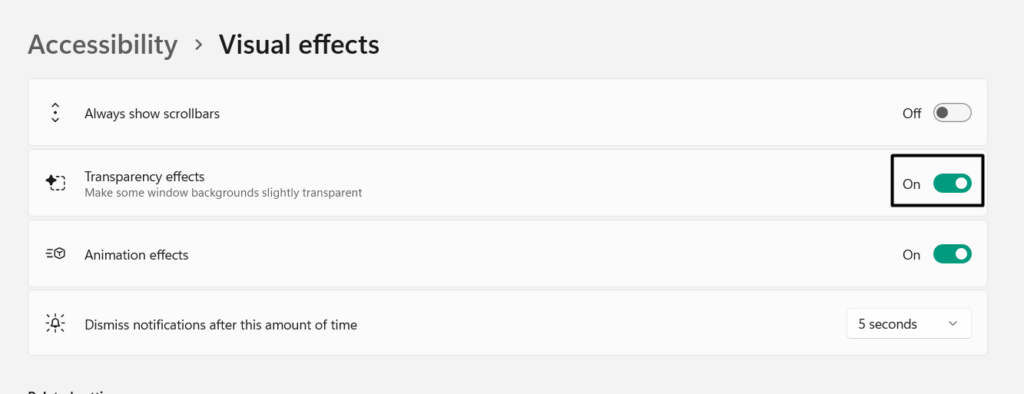Select the Animation effects label

tap(136, 255)
